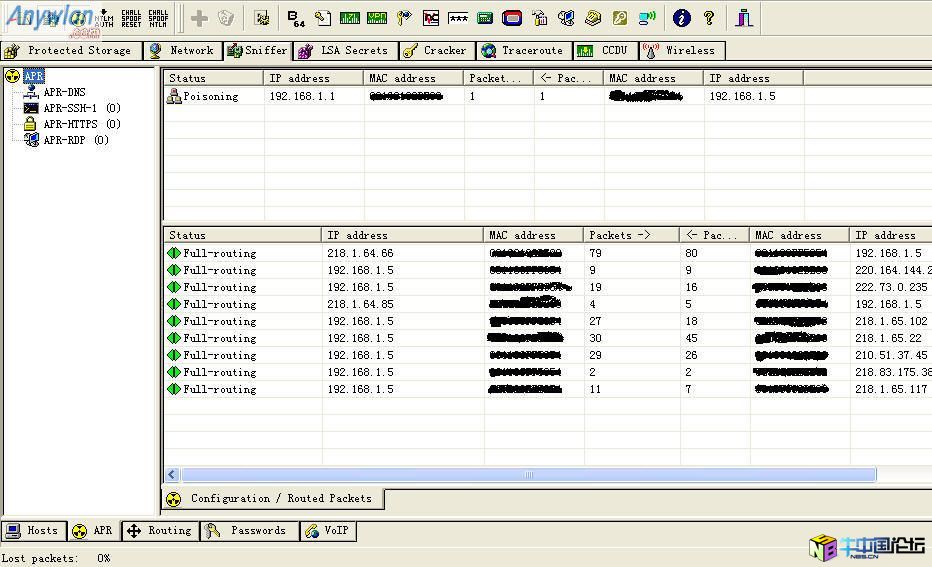The height and width of the screenshot is (567, 932).
Task: Click the blue info About icon
Action: 682,18
